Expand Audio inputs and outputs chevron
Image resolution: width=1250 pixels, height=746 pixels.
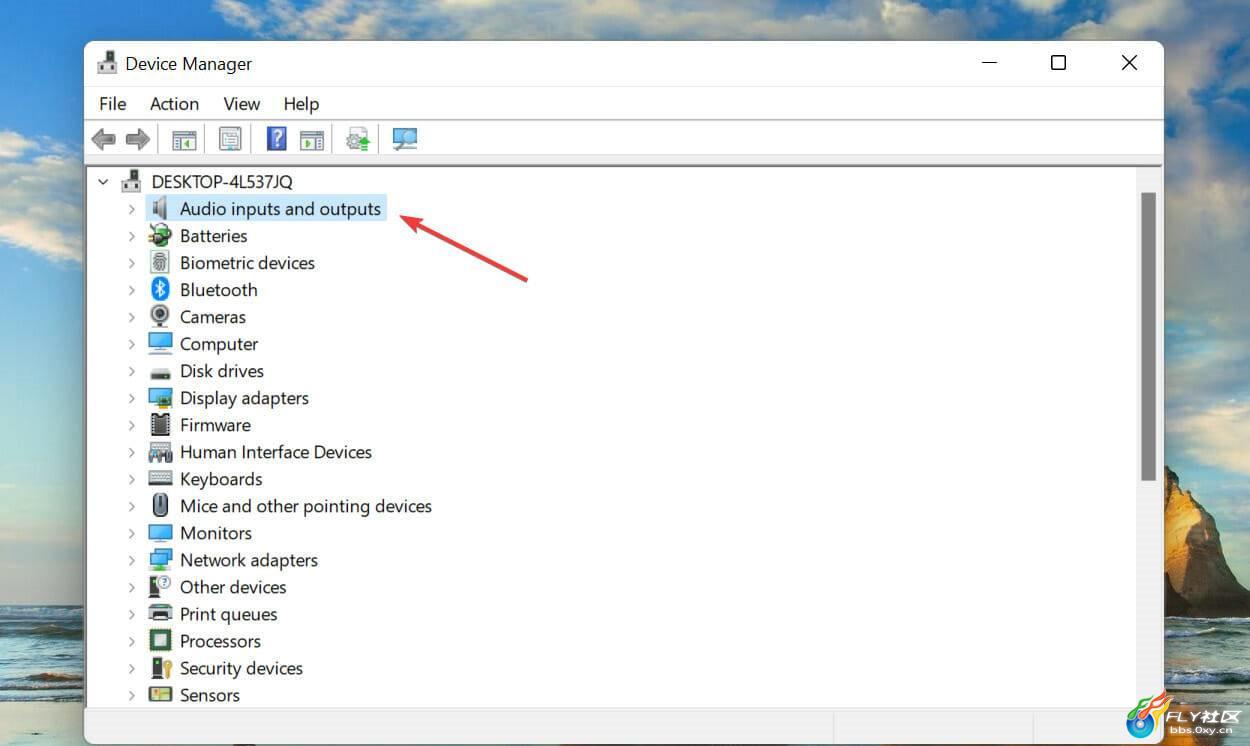coord(131,209)
